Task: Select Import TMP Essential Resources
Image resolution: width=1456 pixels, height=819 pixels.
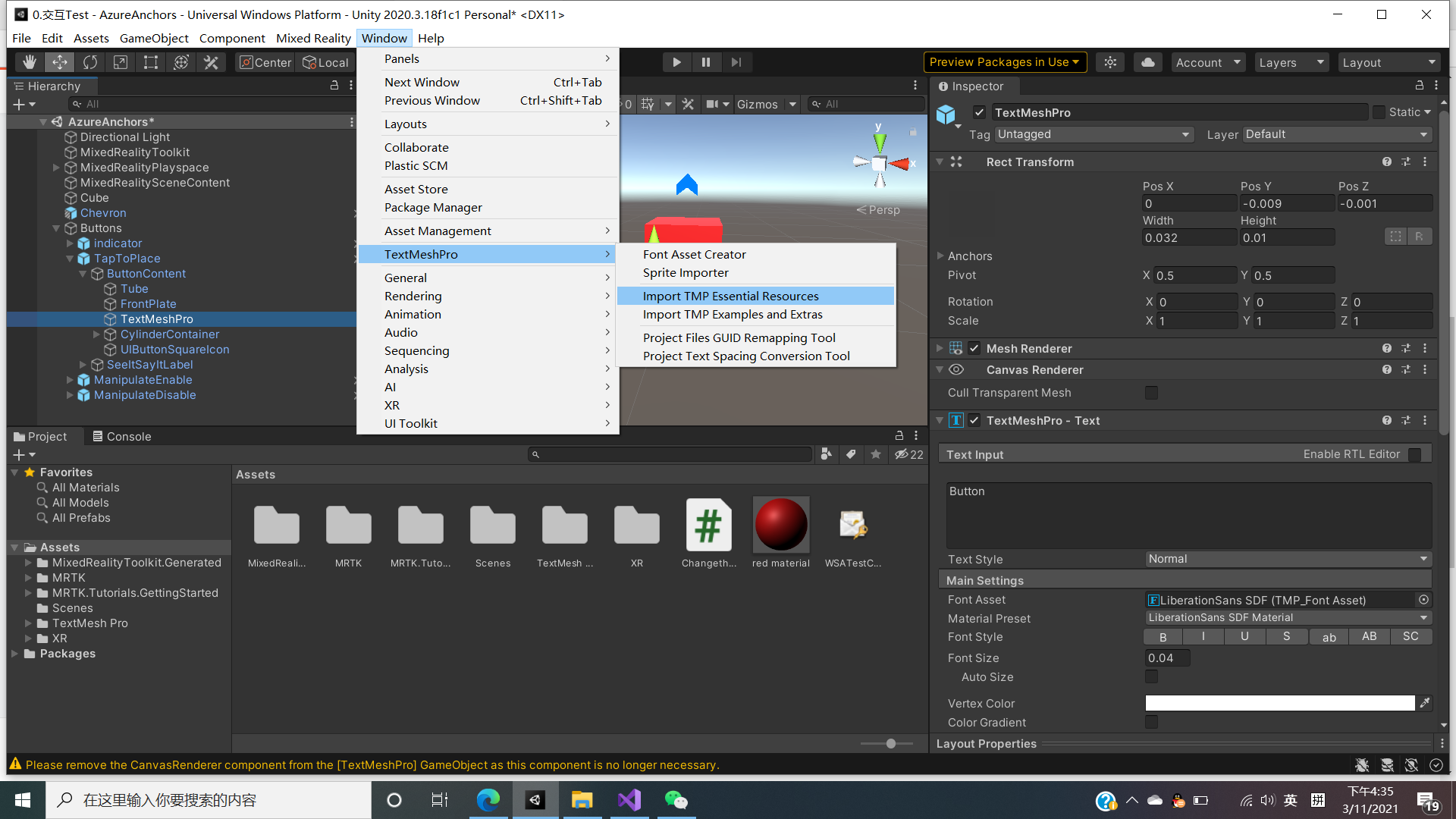Action: pos(730,296)
